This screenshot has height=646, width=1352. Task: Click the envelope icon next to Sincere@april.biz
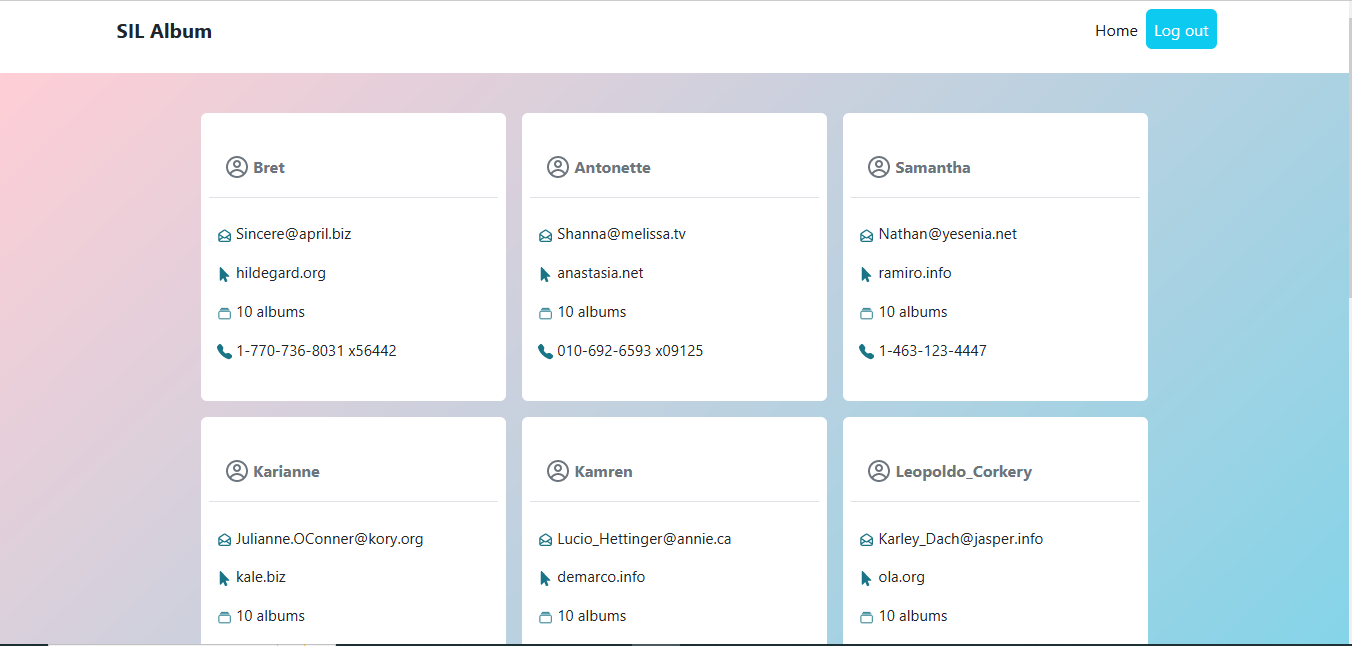click(x=224, y=236)
